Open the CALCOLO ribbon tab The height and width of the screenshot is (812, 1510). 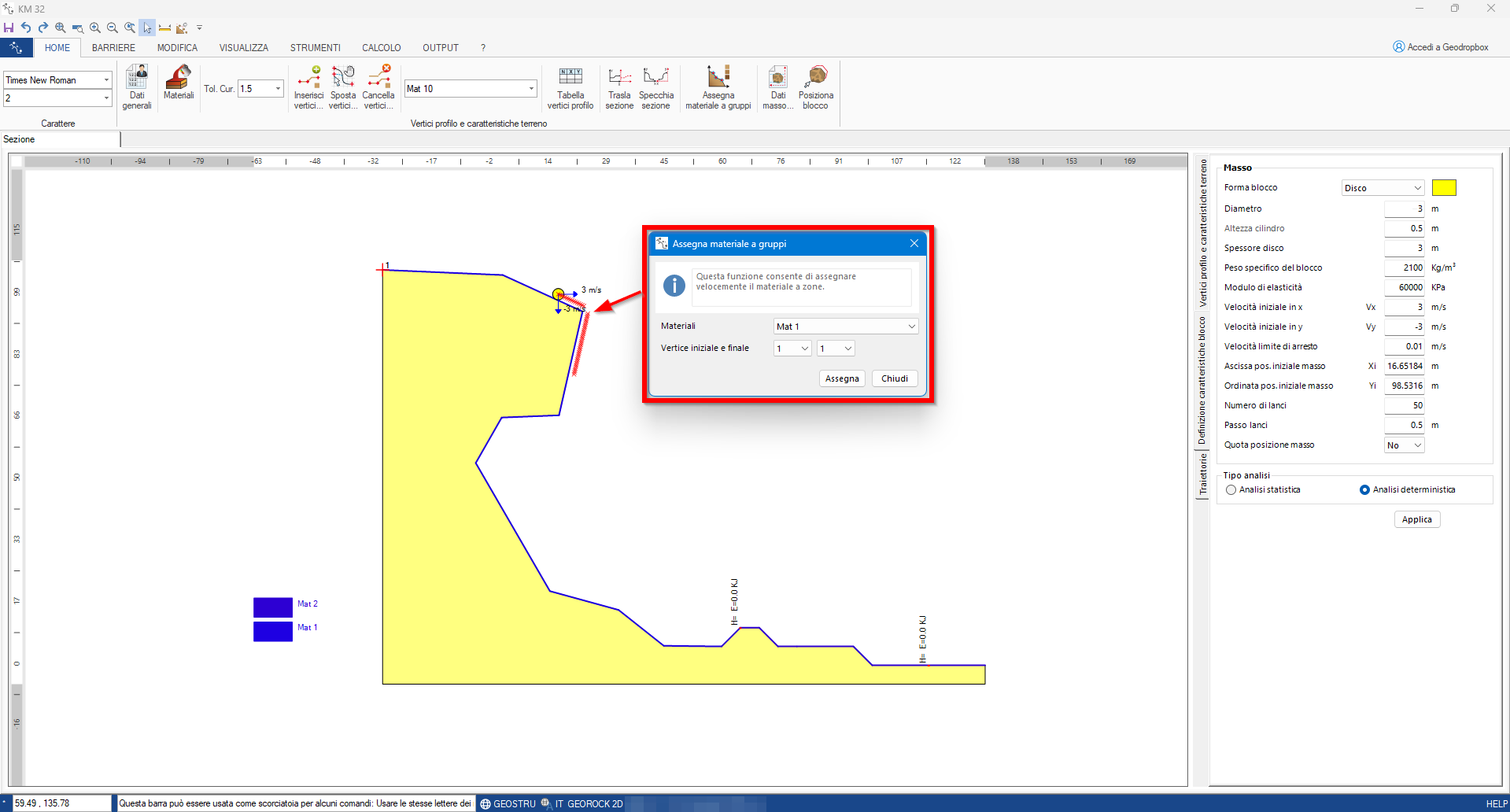[382, 48]
